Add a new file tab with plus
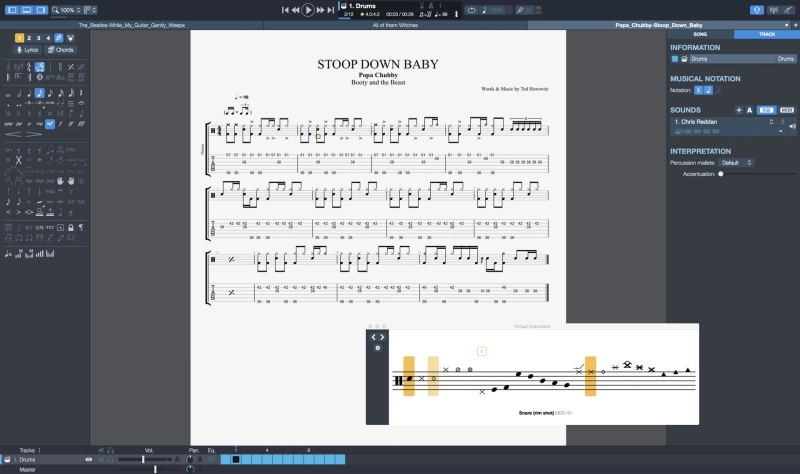The height and width of the screenshot is (474, 800). point(795,25)
